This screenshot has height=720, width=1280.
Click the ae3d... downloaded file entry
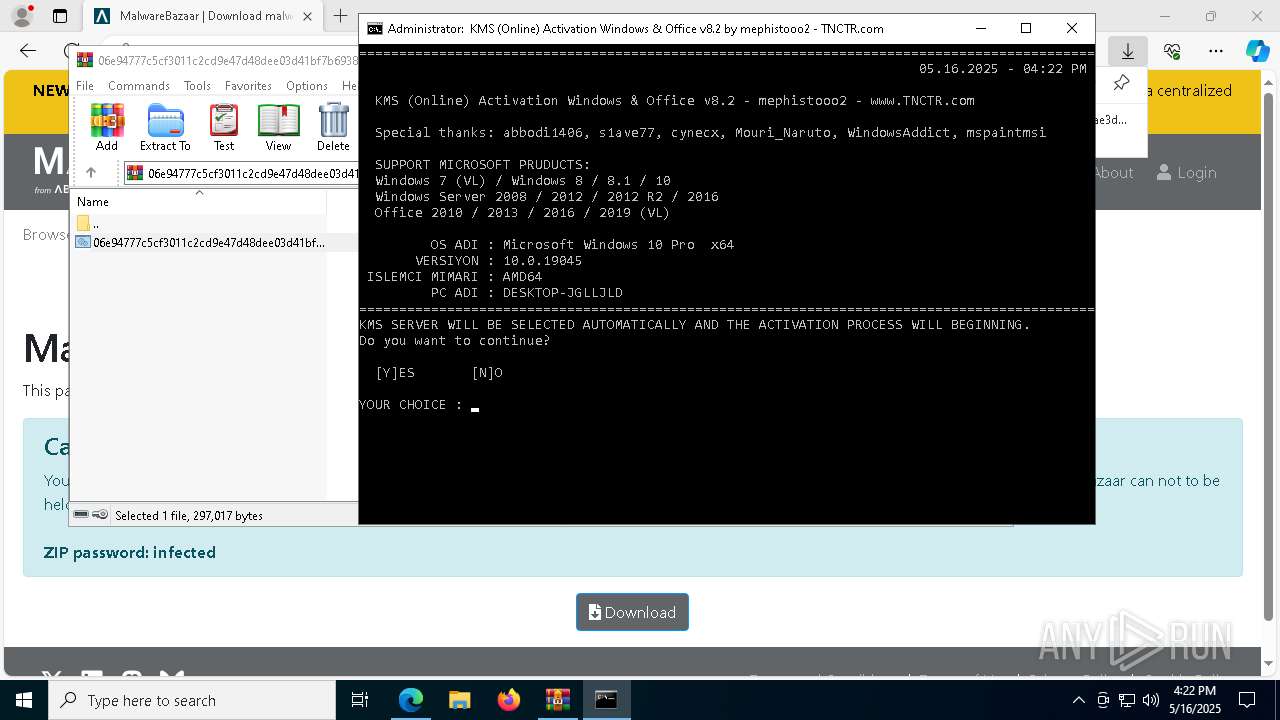coord(1112,120)
